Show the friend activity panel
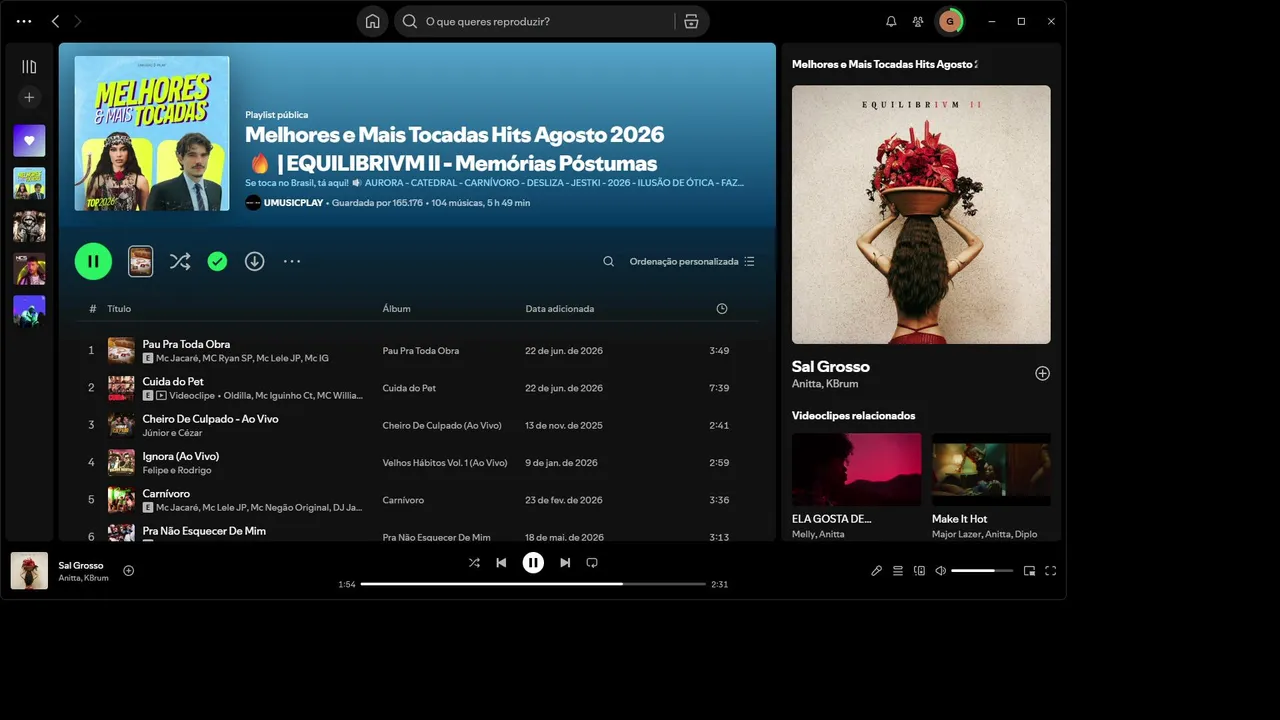The image size is (1280, 720). [918, 21]
